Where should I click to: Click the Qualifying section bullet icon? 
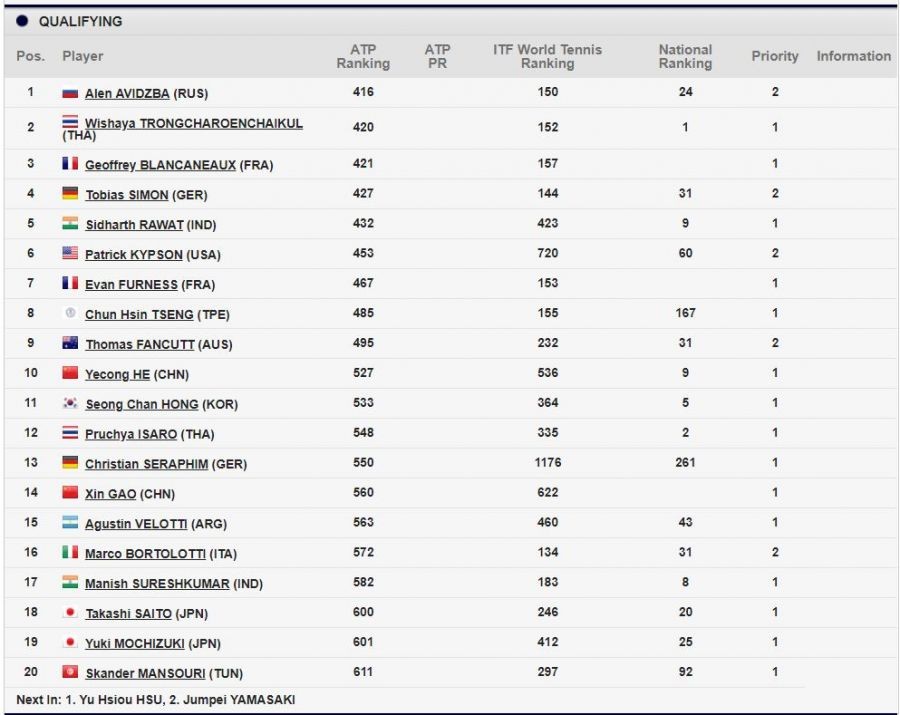22,21
